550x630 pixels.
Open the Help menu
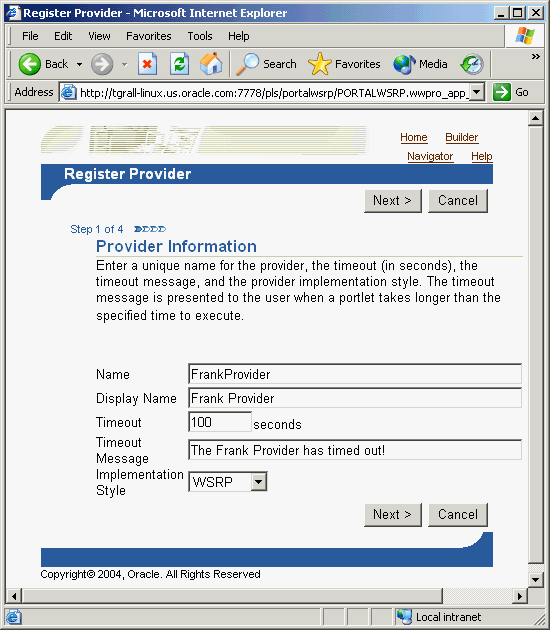tap(239, 36)
